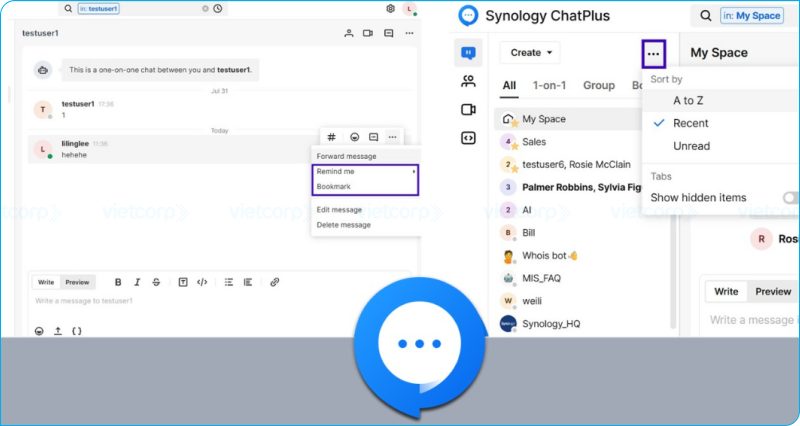Click the Synology ChatPlus logo
The height and width of the screenshot is (426, 800).
pyautogui.click(x=468, y=16)
